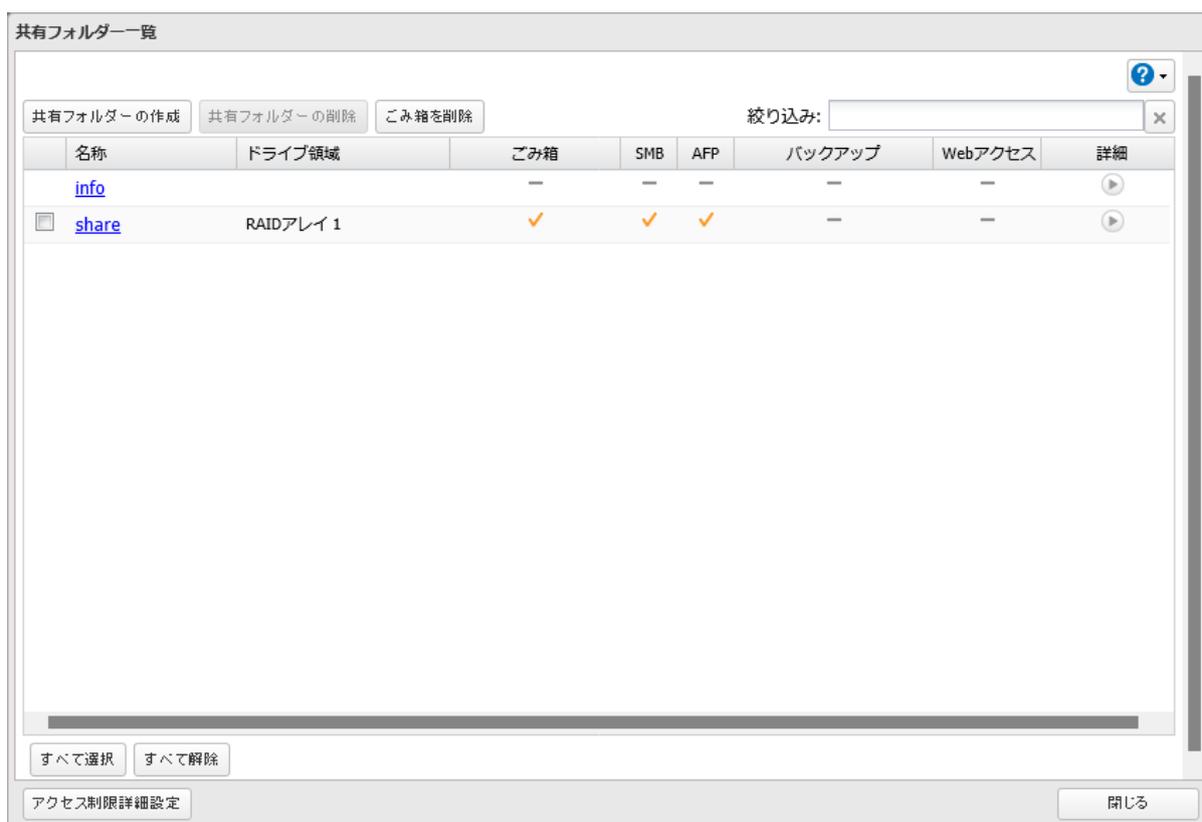Image resolution: width=1202 pixels, height=822 pixels.
Task: Click the ごみ箱を削除 button
Action: (x=430, y=116)
